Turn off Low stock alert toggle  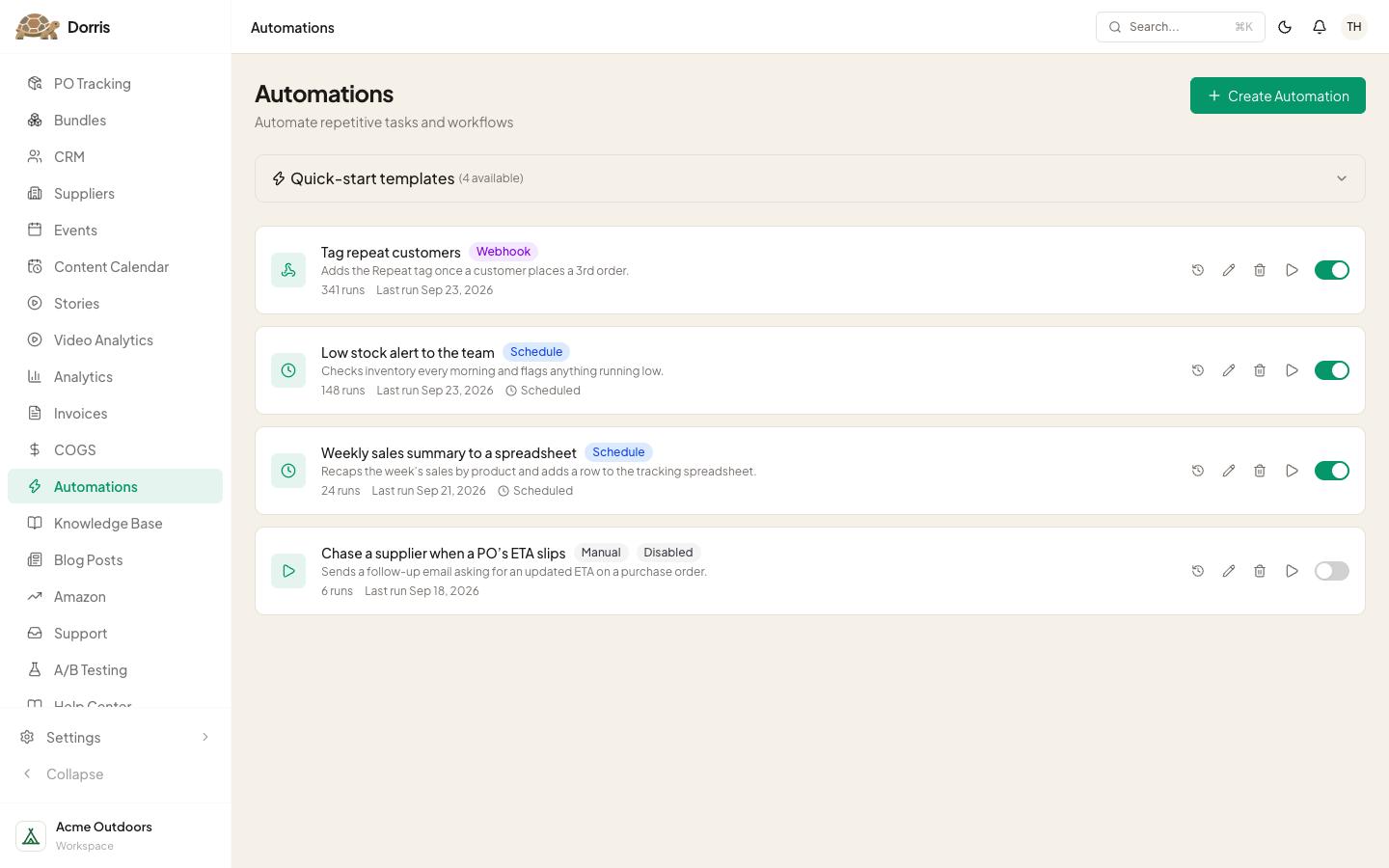click(x=1332, y=370)
